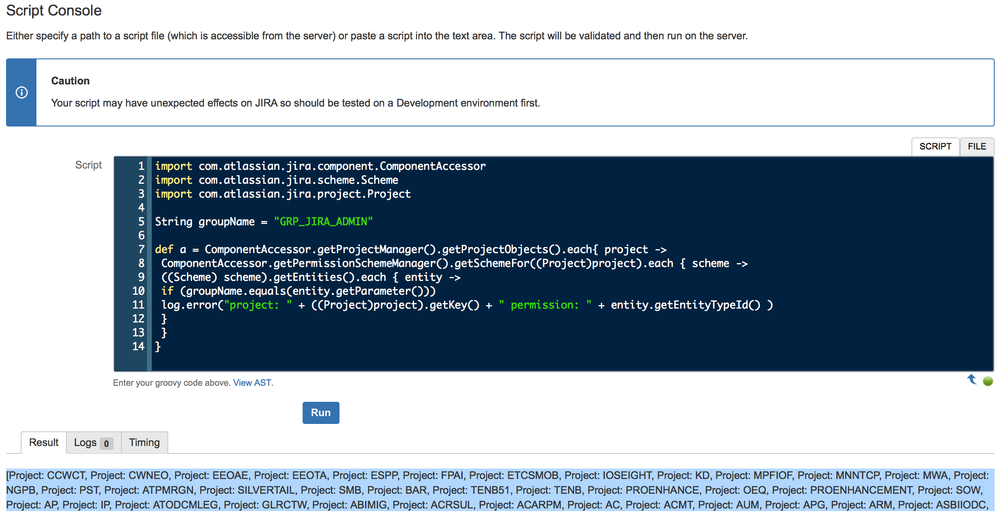The width and height of the screenshot is (999, 514).
Task: Click the 'def a = ComponentAccessor' line
Action: tap(410, 250)
